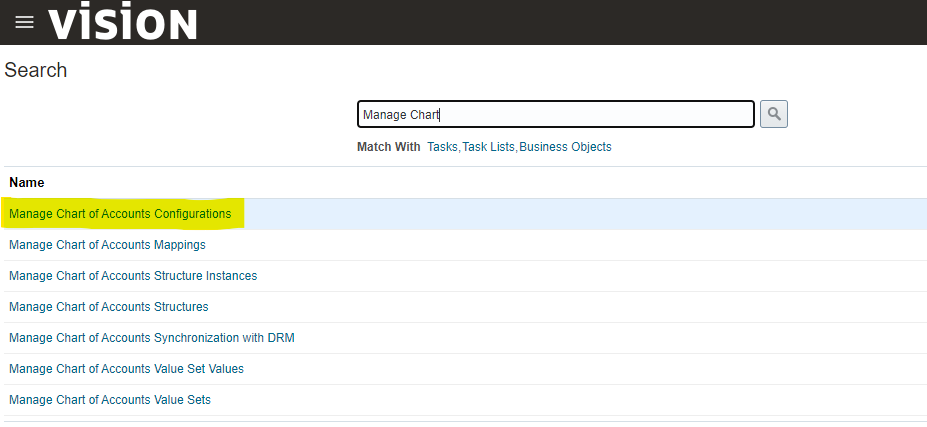Open the hamburger navigation menu
The height and width of the screenshot is (427, 927).
(24, 23)
